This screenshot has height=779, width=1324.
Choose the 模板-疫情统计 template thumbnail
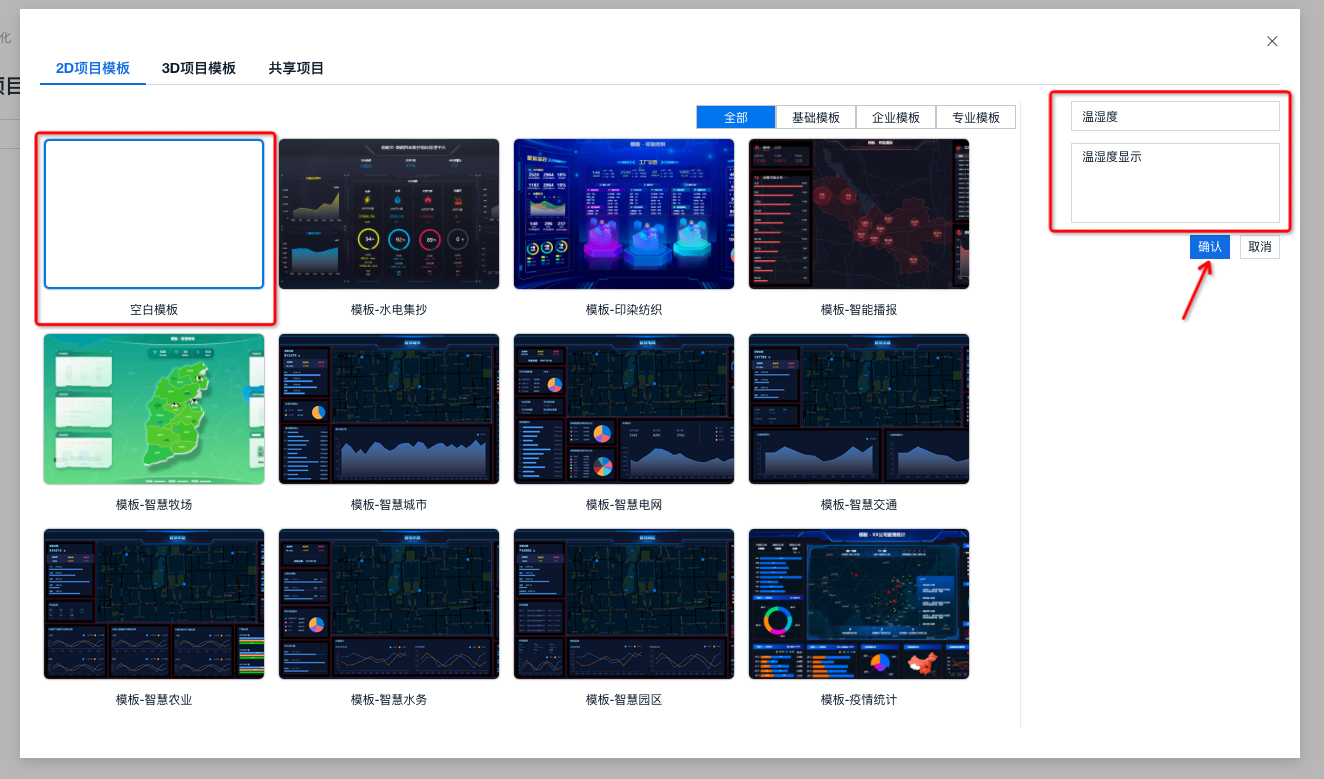tap(859, 604)
